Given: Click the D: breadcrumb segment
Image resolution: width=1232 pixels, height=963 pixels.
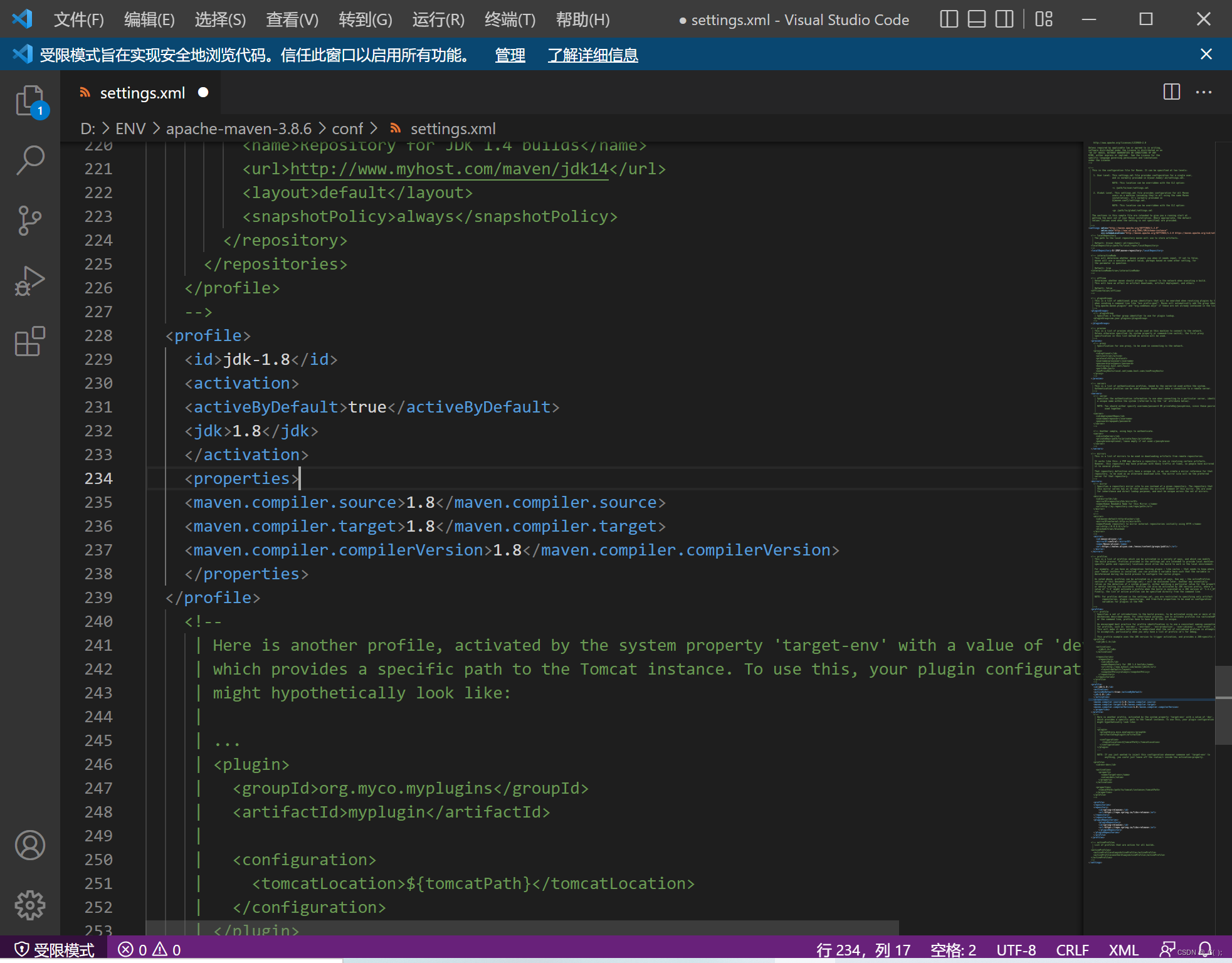Looking at the screenshot, I should [88, 129].
